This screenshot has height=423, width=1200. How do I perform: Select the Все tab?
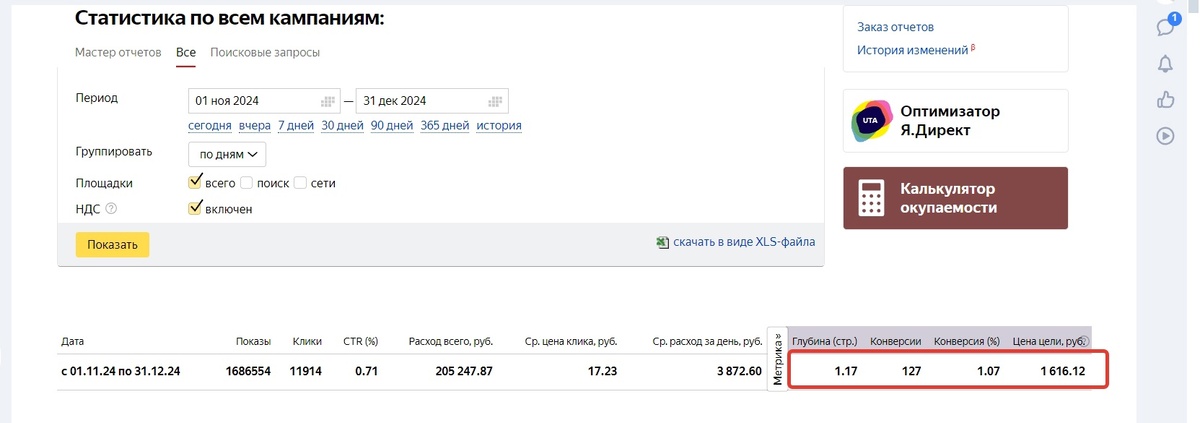[186, 52]
